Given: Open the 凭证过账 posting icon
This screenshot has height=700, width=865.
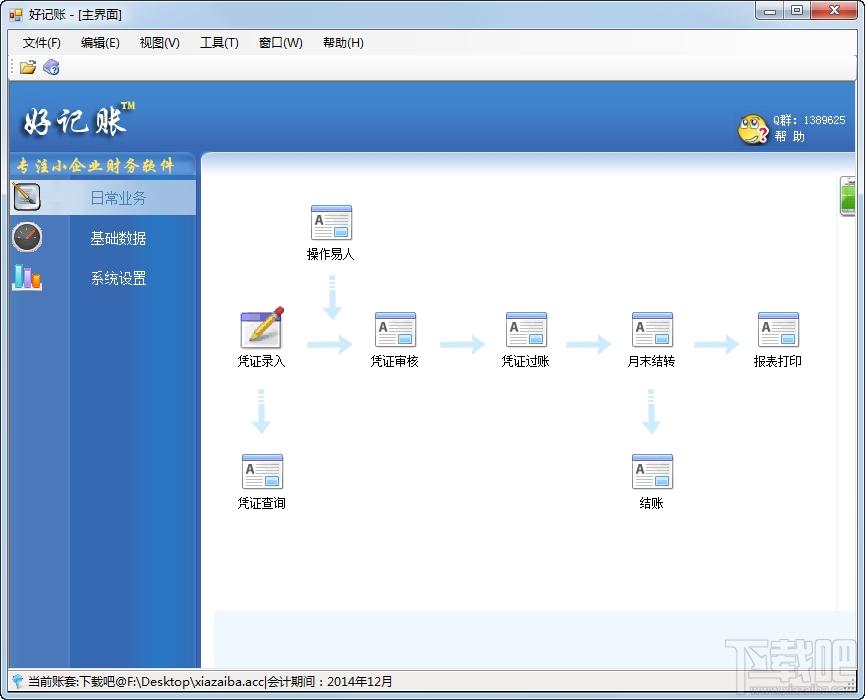Looking at the screenshot, I should coord(526,329).
